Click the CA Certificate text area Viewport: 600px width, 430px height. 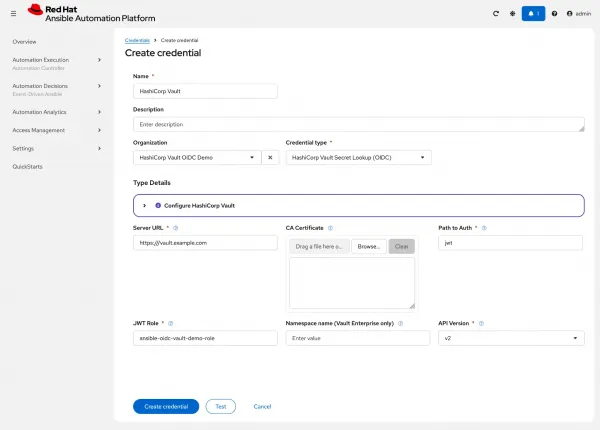352,283
